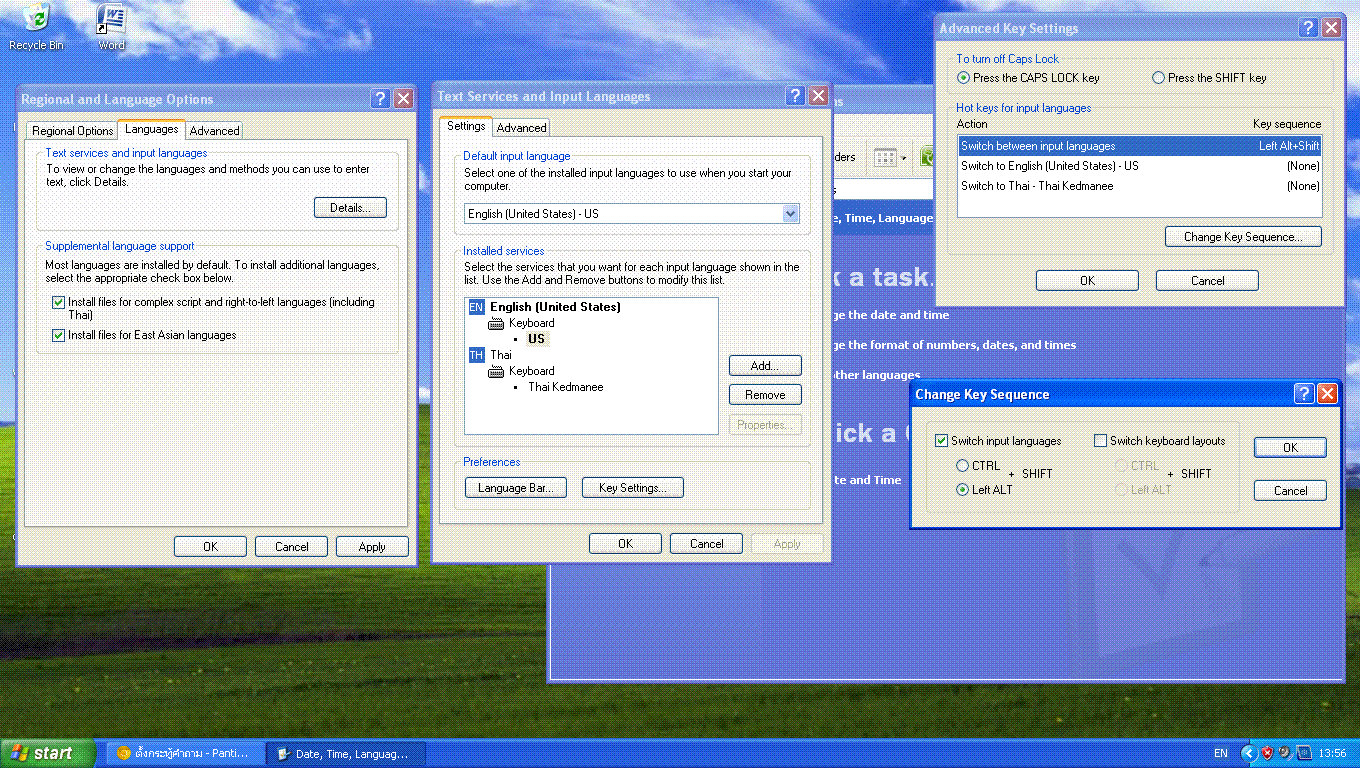Click the keyboard icon under English
The width and height of the screenshot is (1360, 768).
click(497, 324)
